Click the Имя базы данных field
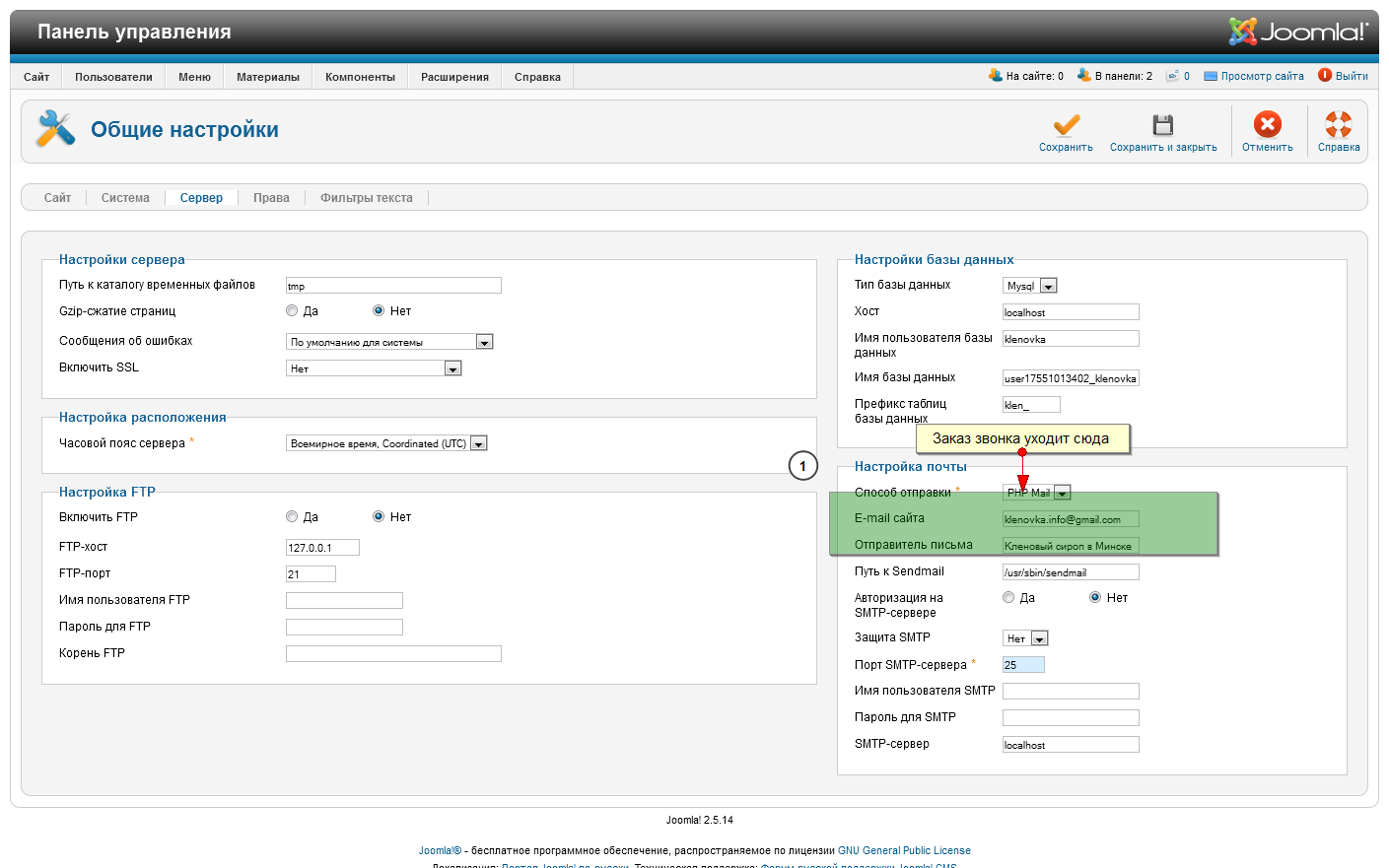This screenshot has width=1389, height=868. tap(1071, 378)
